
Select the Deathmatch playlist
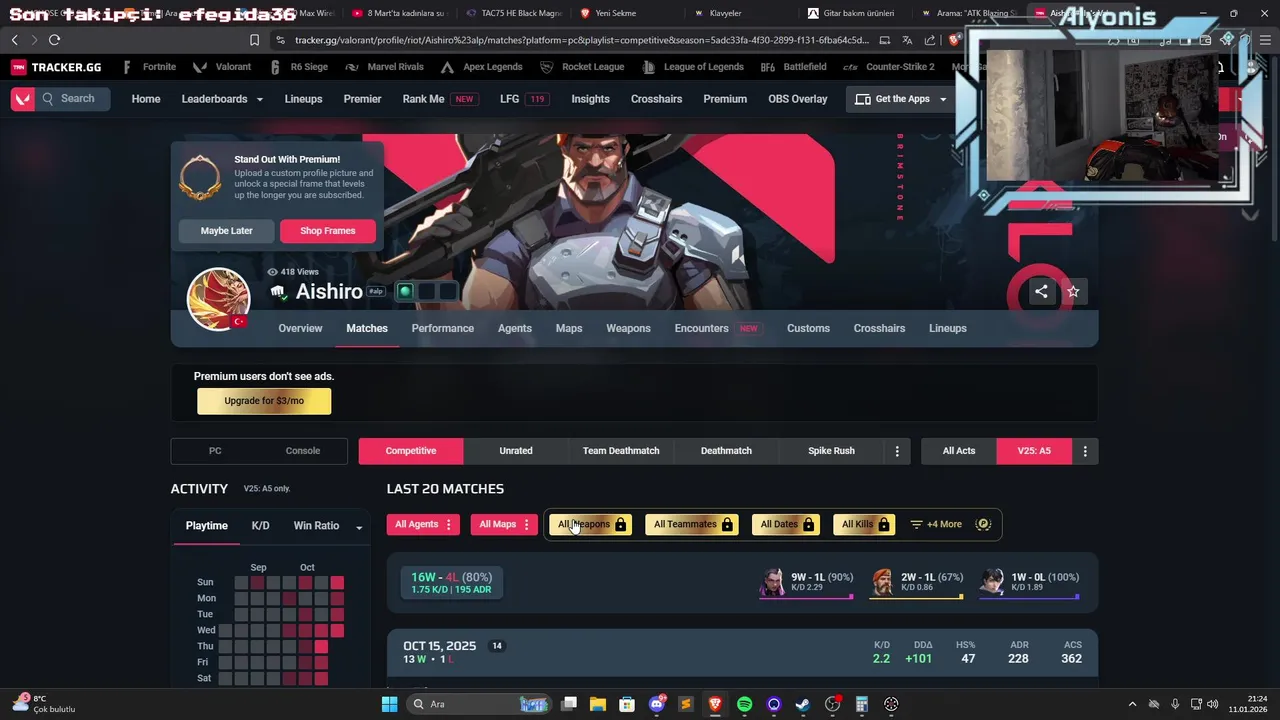pyautogui.click(x=726, y=451)
